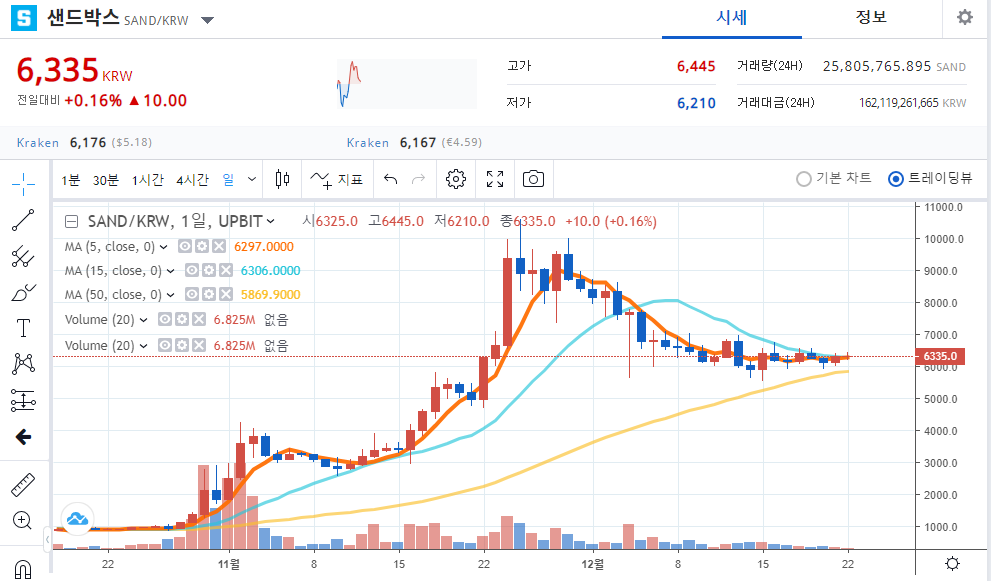Expand the time interval dropdown

pyautogui.click(x=252, y=180)
